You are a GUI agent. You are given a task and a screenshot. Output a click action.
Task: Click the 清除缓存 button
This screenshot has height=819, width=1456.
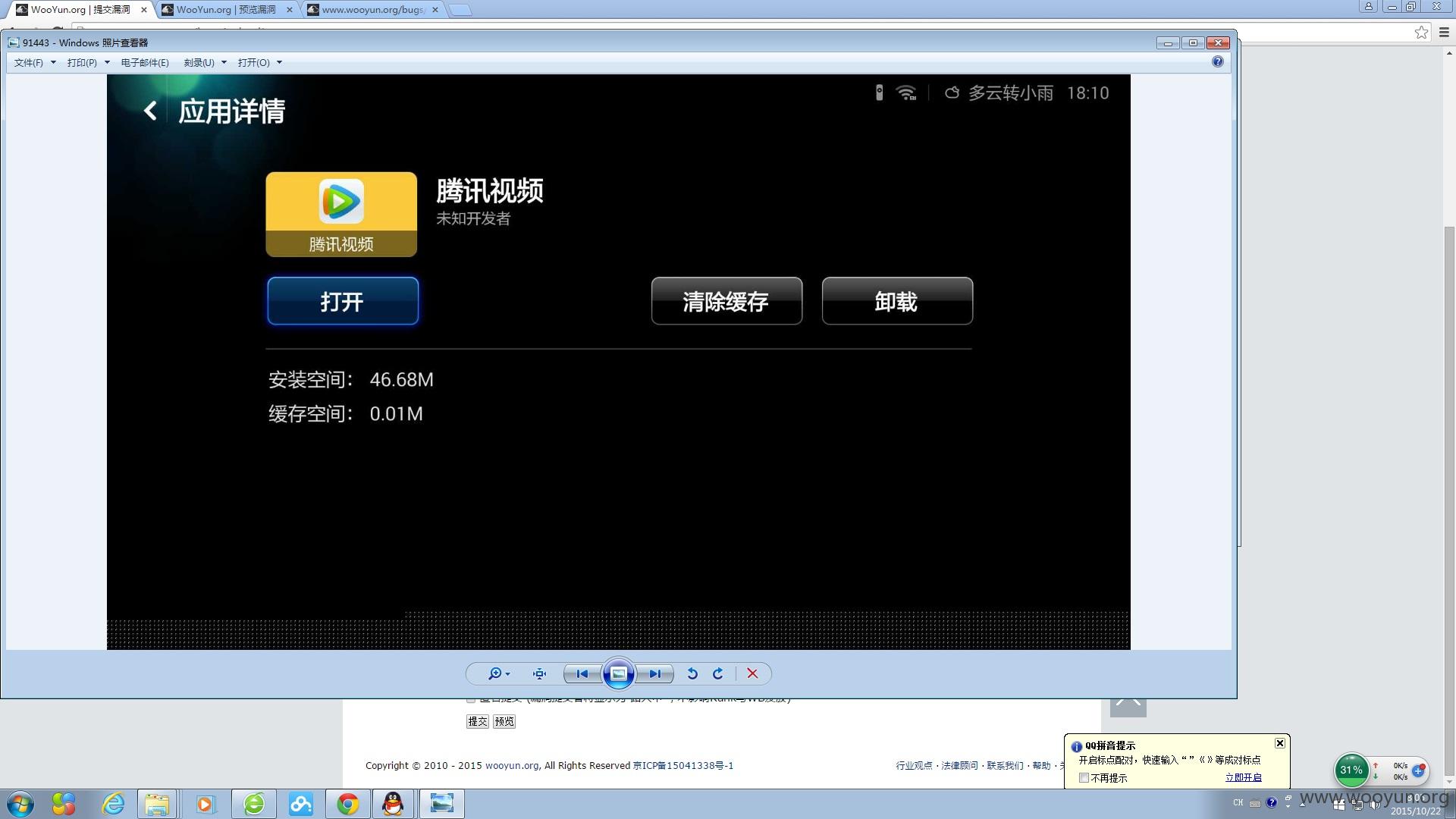point(726,301)
